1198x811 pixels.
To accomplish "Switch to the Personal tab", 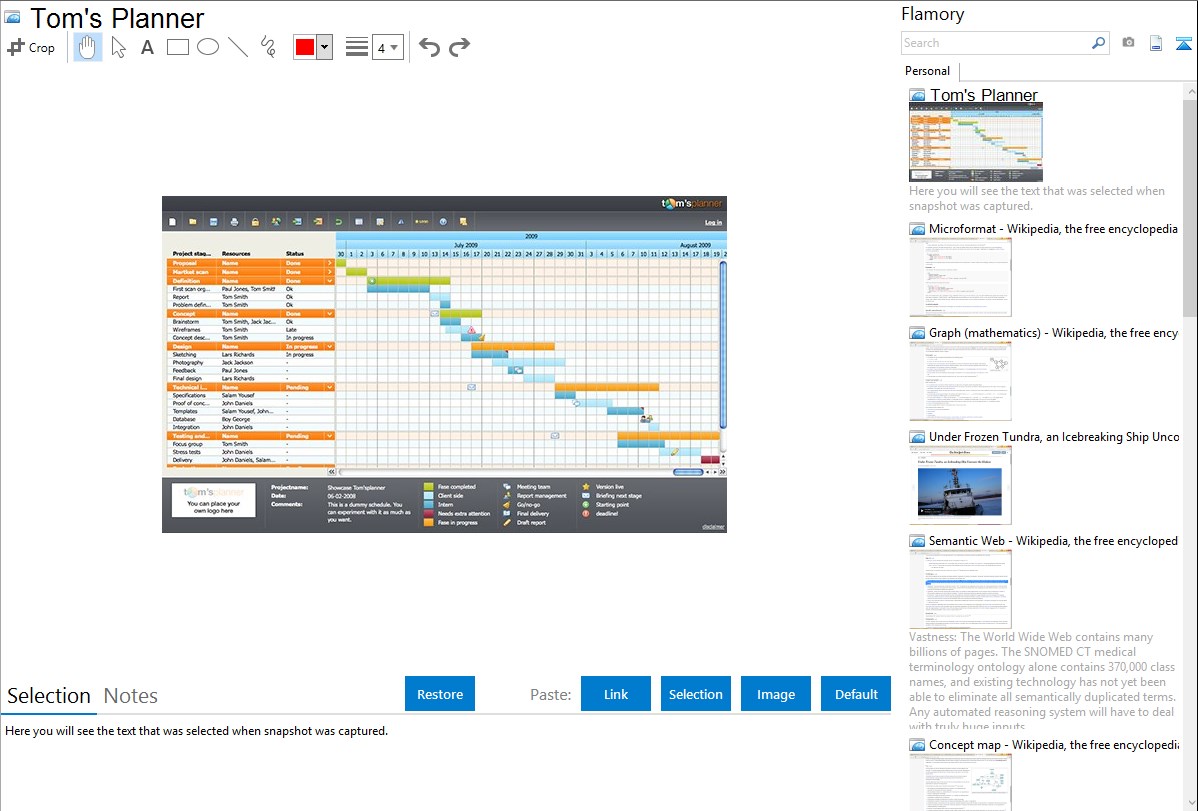I will click(x=928, y=71).
